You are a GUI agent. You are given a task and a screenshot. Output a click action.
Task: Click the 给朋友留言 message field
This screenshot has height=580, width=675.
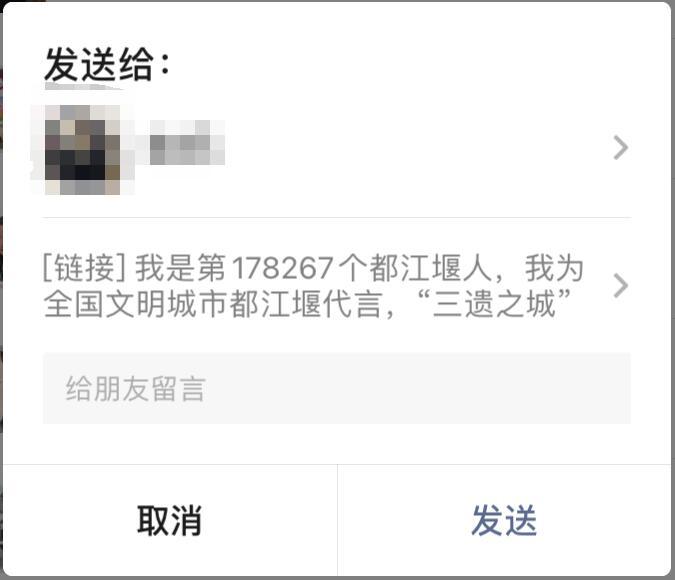pyautogui.click(x=337, y=388)
